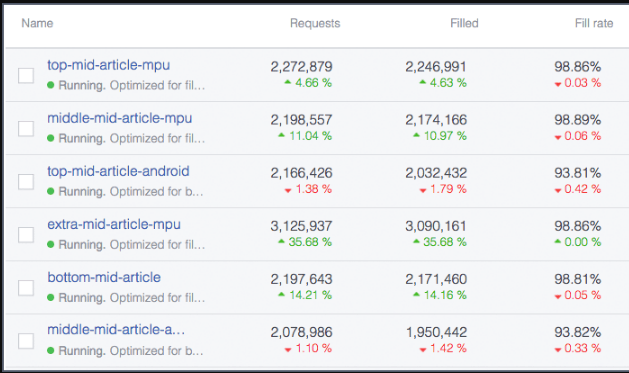
Task: Click the green running status dot for top-mid-article-mpu
Action: 51,85
